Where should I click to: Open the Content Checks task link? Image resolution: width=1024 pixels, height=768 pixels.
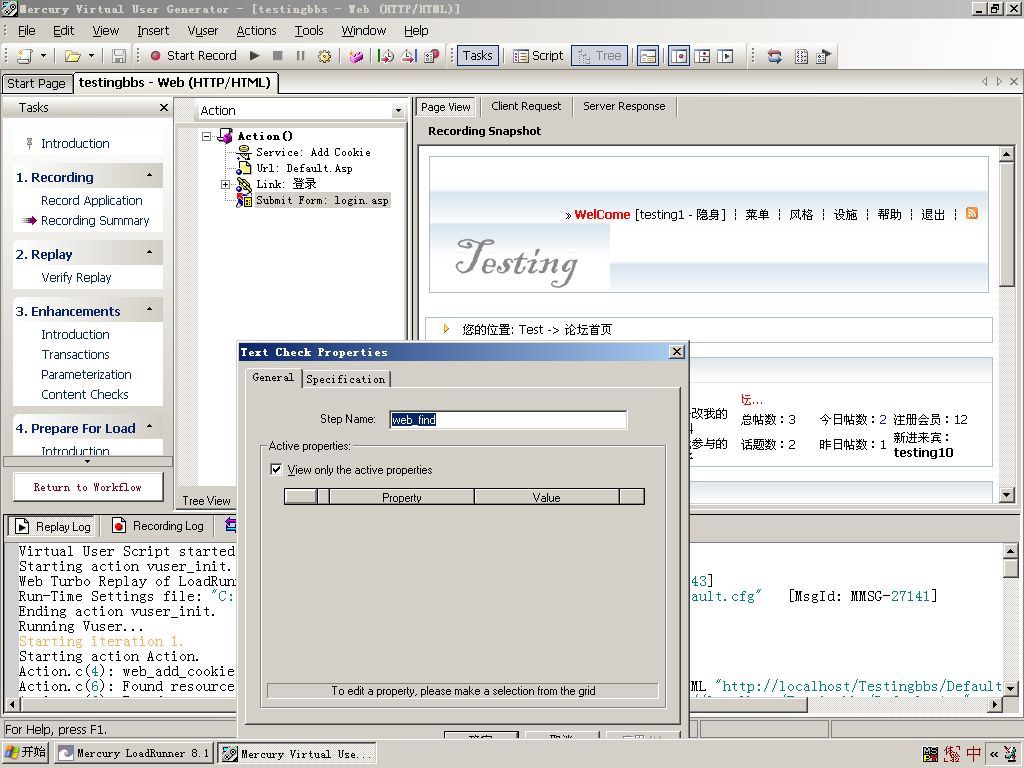85,394
